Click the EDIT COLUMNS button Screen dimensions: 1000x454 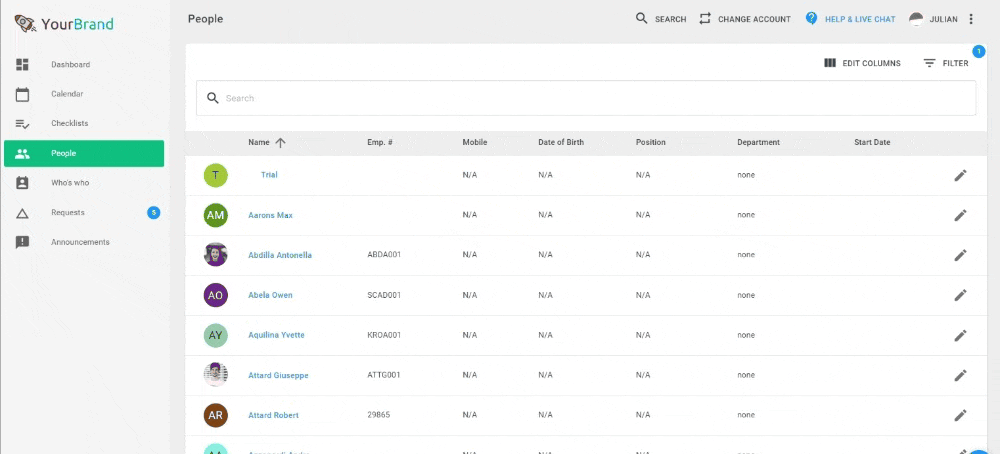coord(862,63)
